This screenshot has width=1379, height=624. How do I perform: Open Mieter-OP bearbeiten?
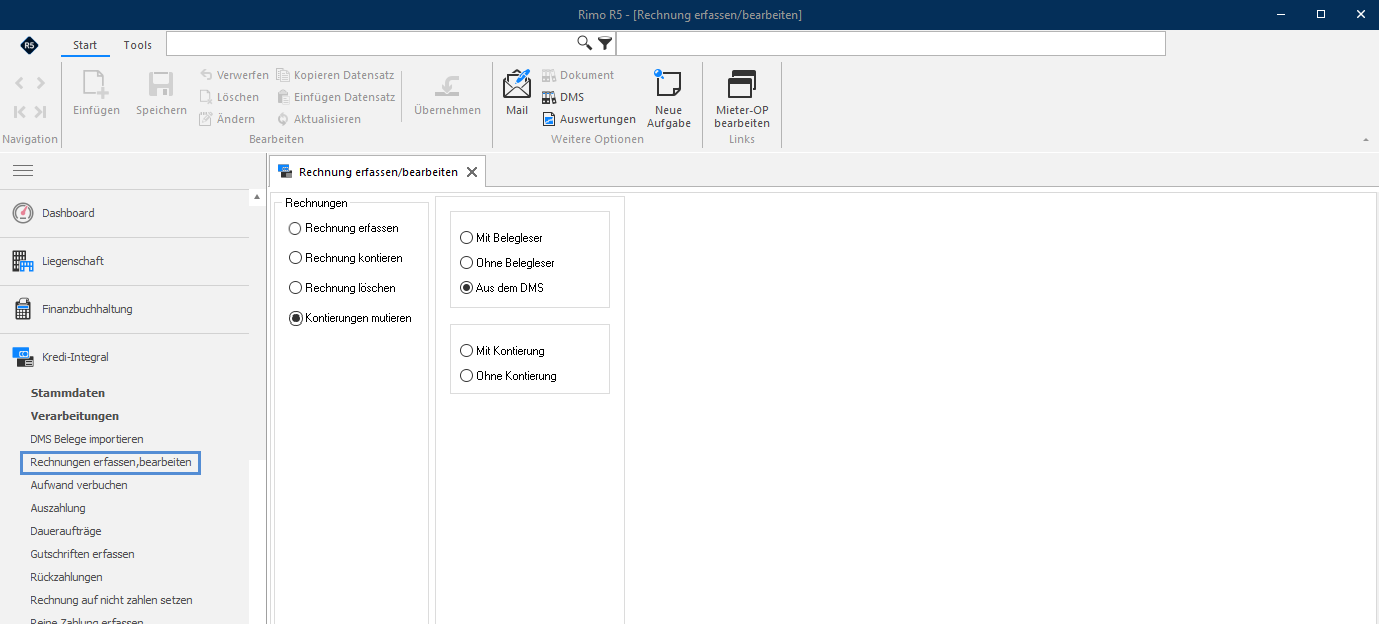click(x=742, y=98)
